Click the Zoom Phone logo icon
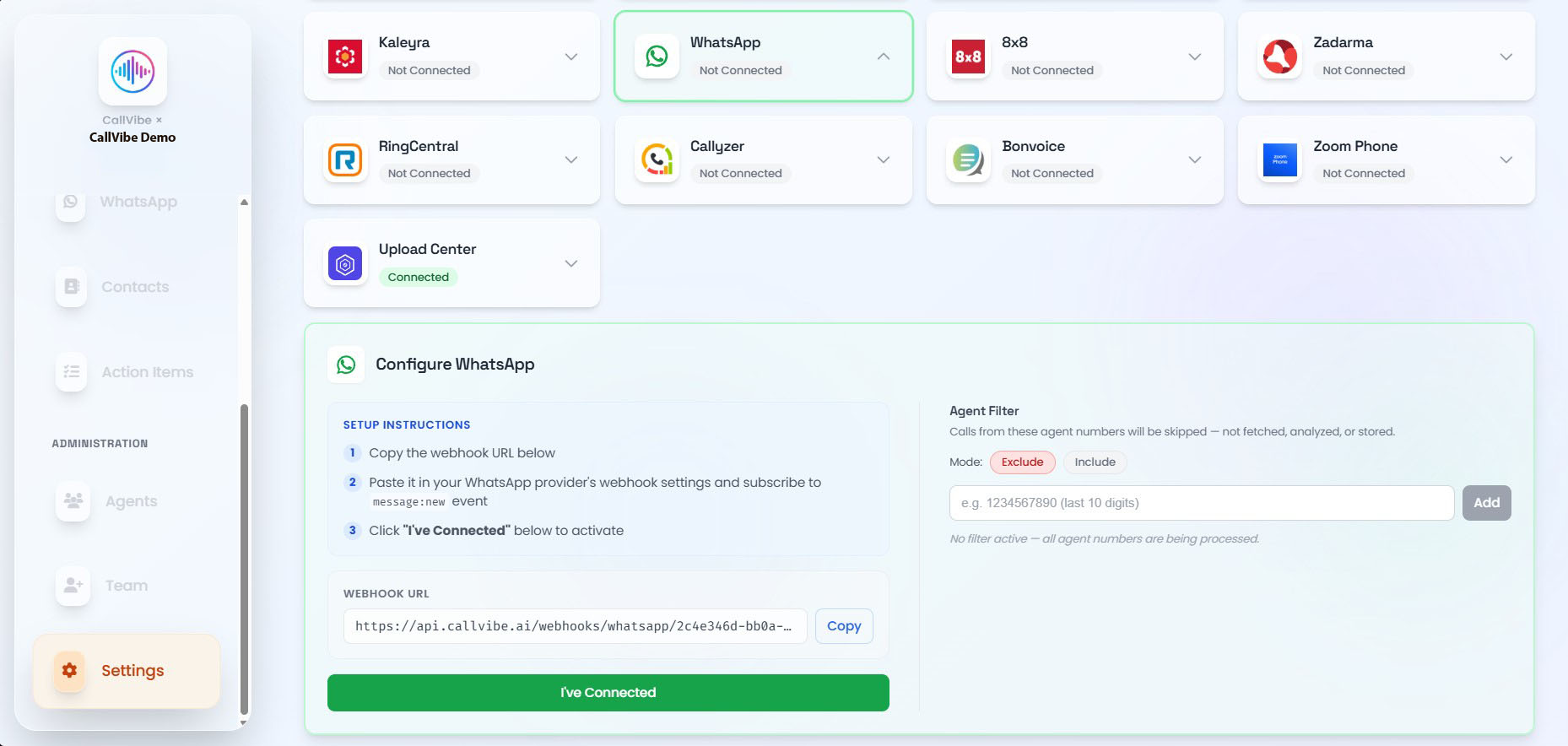This screenshot has height=746, width=1568. click(1279, 159)
